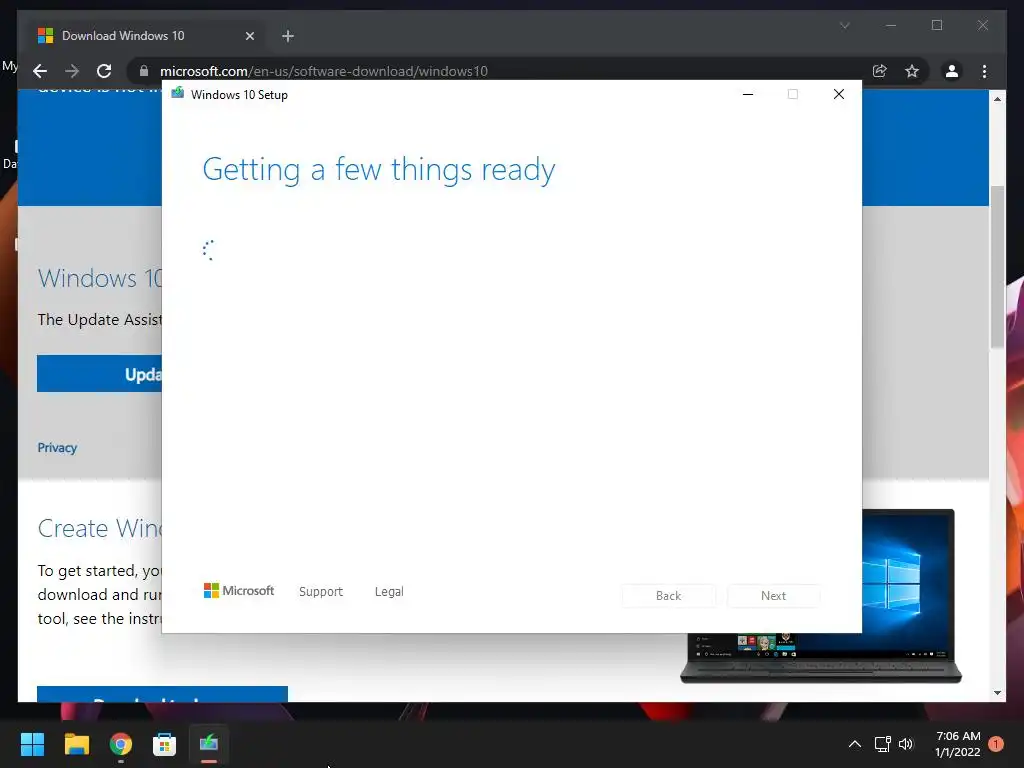Show hidden system tray icons
The image size is (1024, 768).
[854, 744]
